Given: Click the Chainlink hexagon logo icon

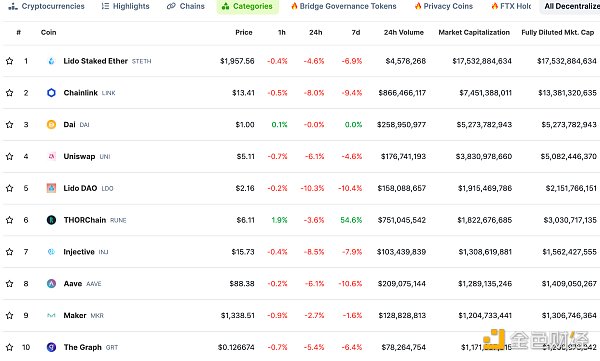Looking at the screenshot, I should click(51, 93).
